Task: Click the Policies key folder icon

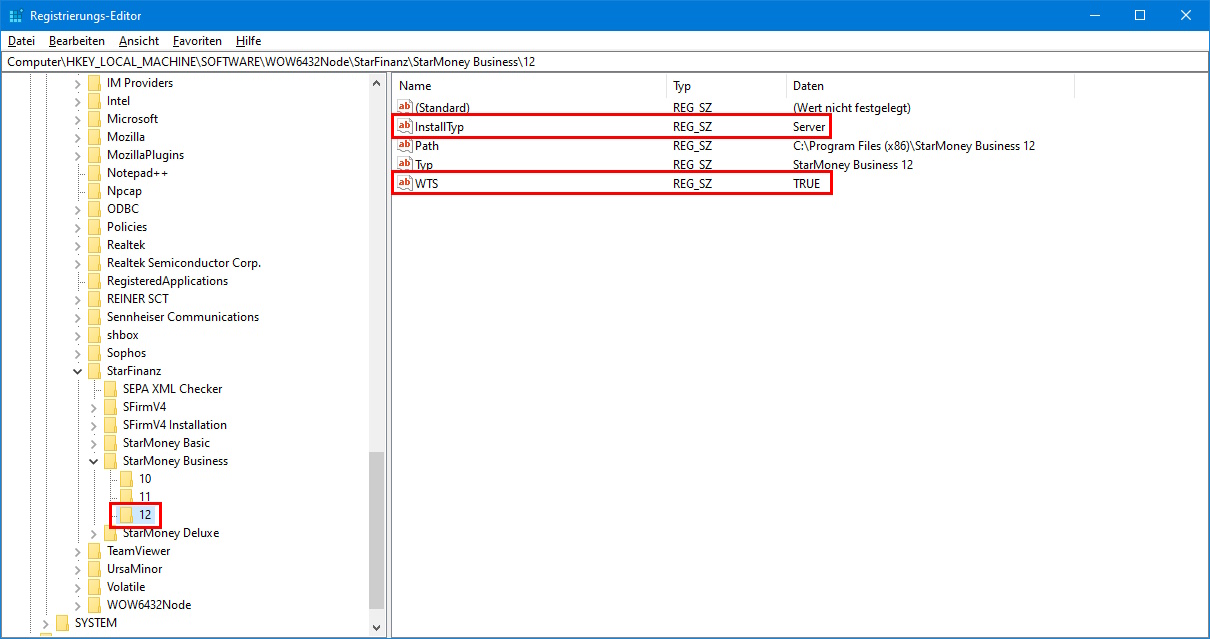Action: 94,227
